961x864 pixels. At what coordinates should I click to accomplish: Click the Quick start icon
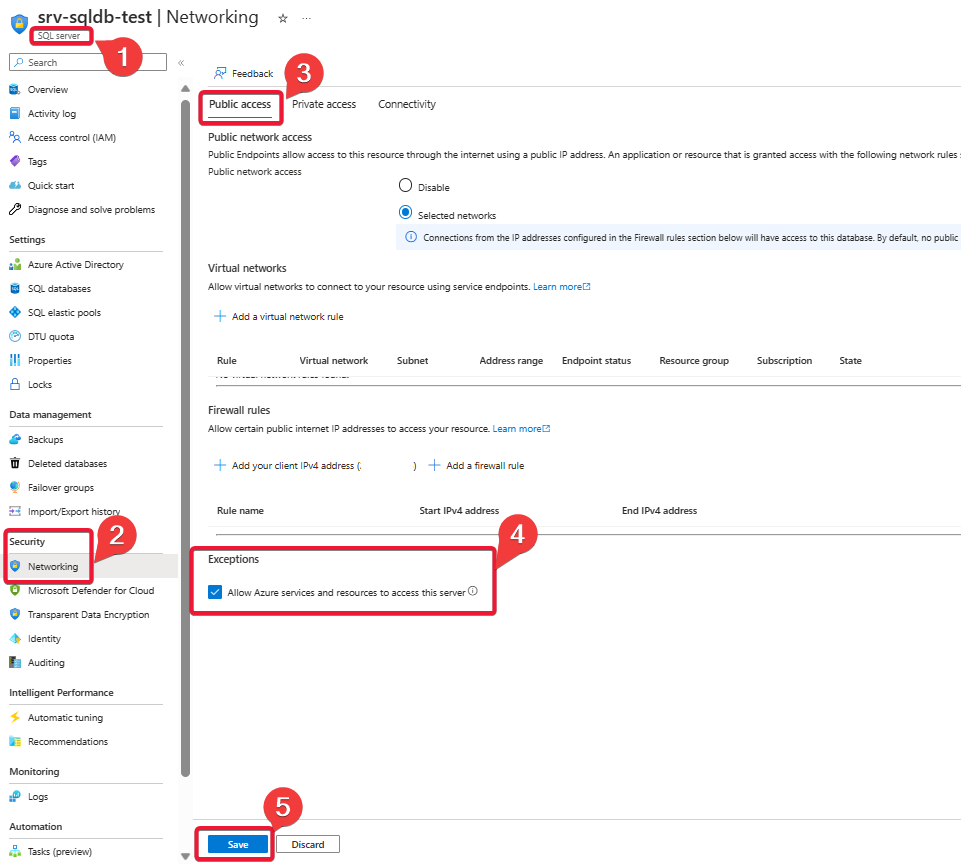[15, 185]
